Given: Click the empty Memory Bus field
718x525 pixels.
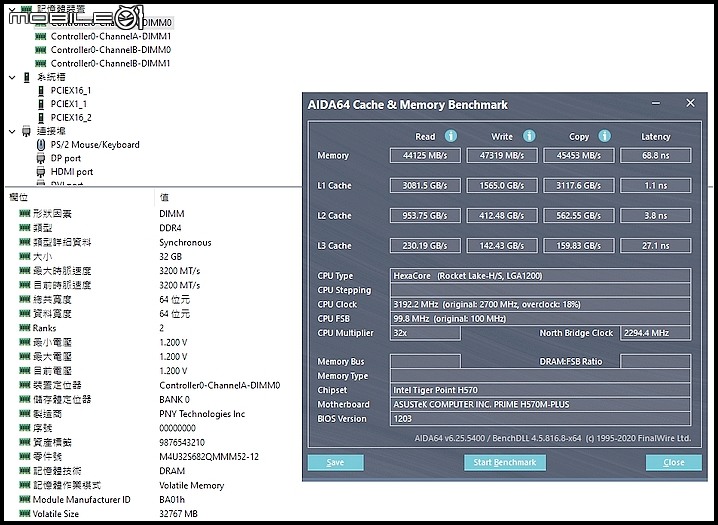Looking at the screenshot, I should pos(425,361).
